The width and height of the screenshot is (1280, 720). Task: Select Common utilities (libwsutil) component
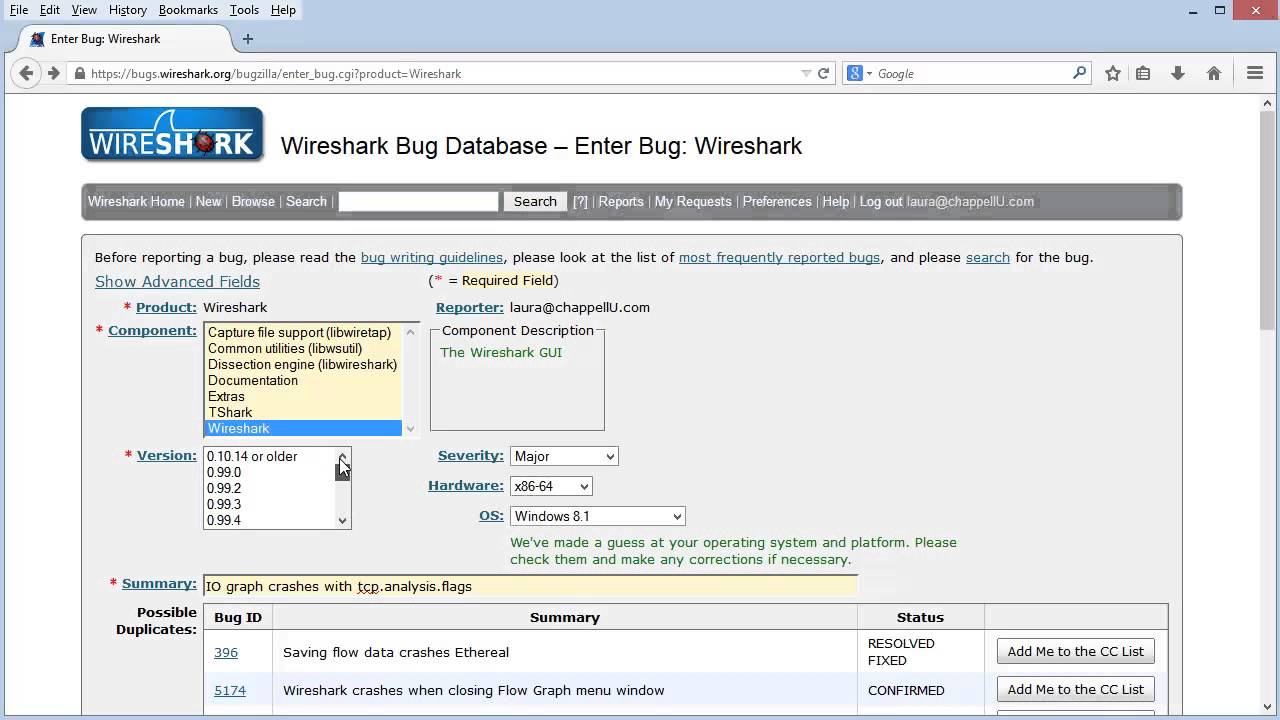pyautogui.click(x=302, y=349)
